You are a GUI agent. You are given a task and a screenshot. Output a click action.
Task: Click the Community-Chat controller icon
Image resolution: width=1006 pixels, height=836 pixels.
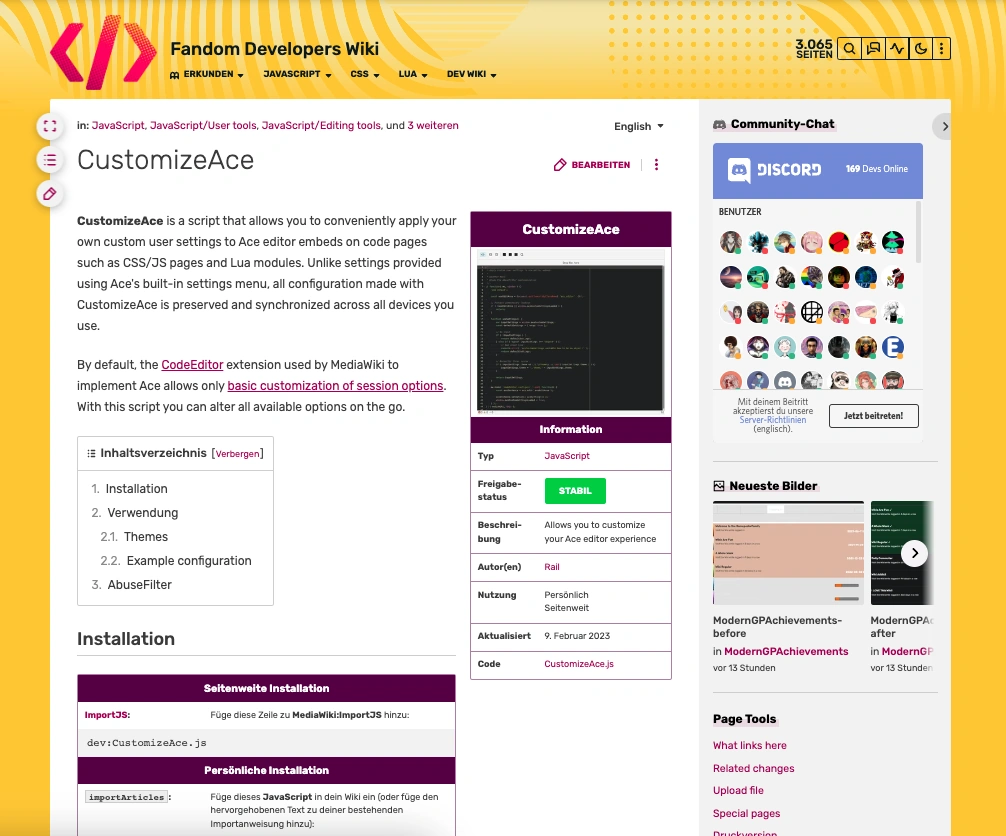coord(719,124)
